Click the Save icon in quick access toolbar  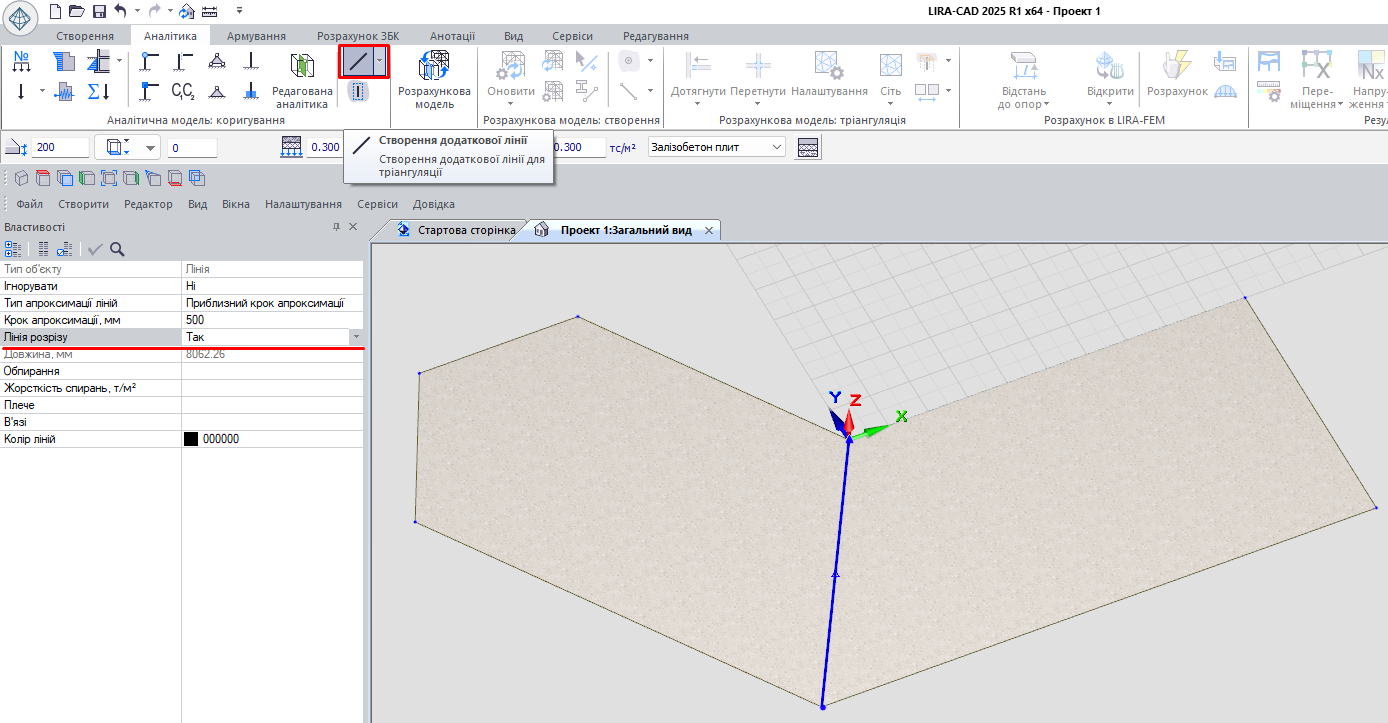tap(99, 11)
